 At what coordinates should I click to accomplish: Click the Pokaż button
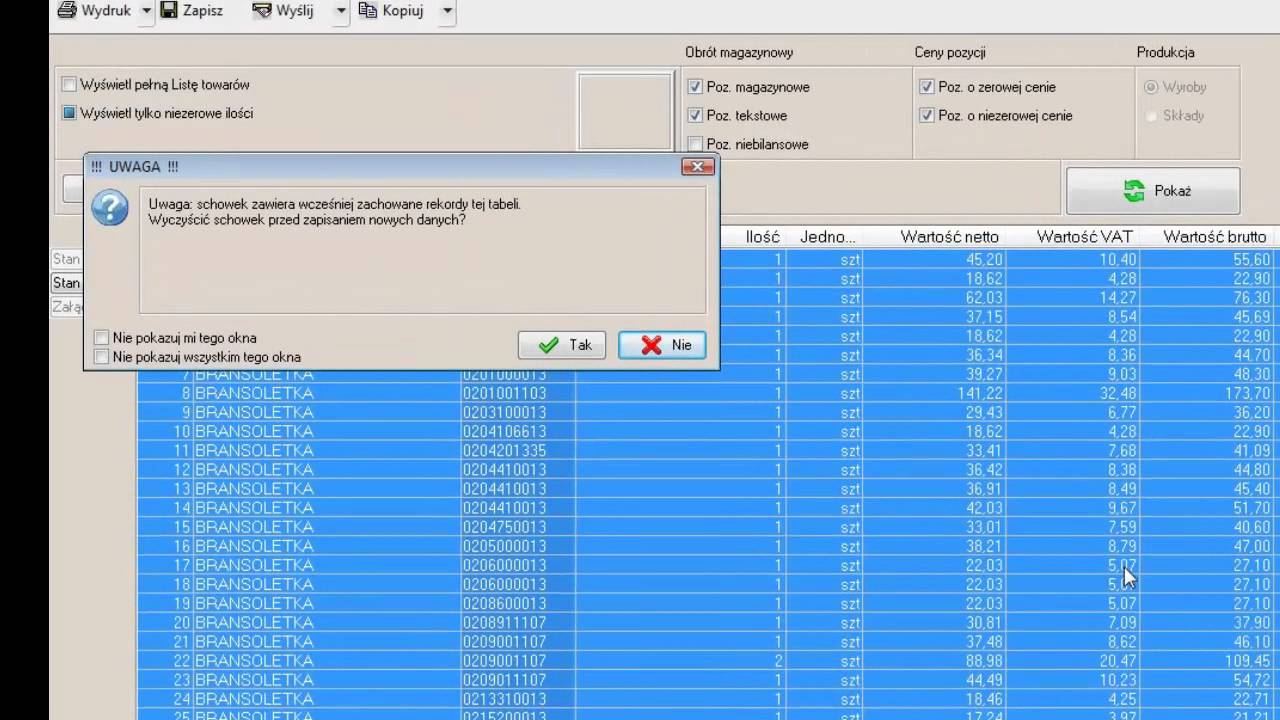click(1153, 191)
